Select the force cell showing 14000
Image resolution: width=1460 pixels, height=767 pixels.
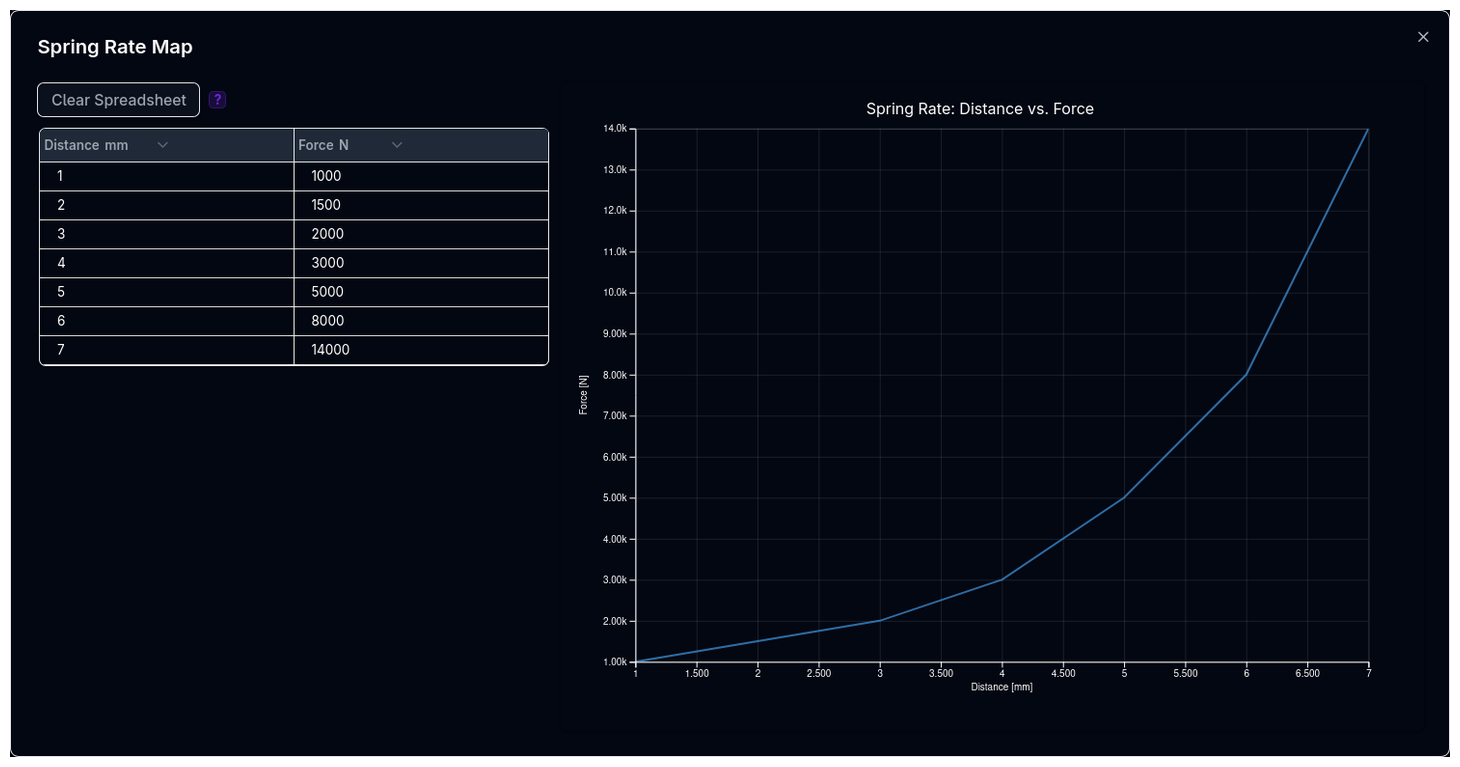(x=421, y=350)
